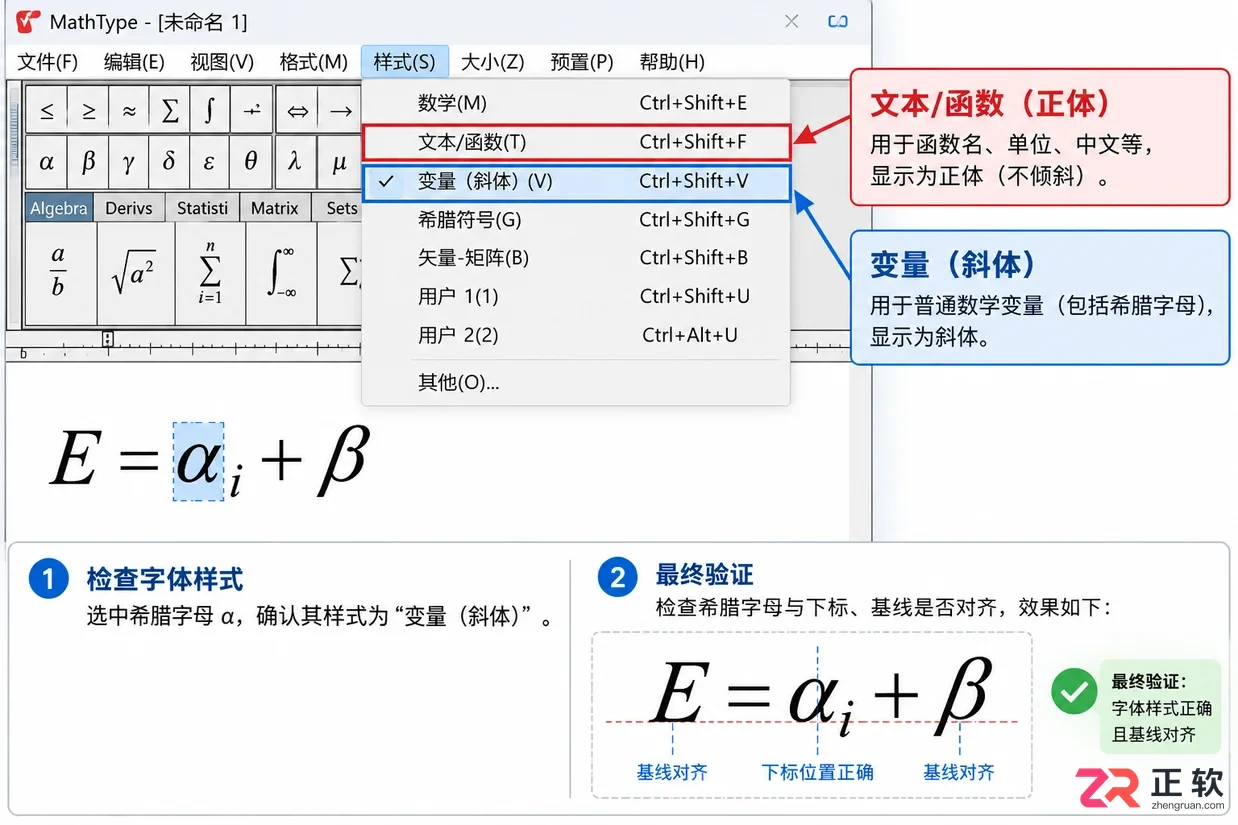Insert the square root of a² template
The width and height of the screenshot is (1238, 825).
pyautogui.click(x=135, y=273)
